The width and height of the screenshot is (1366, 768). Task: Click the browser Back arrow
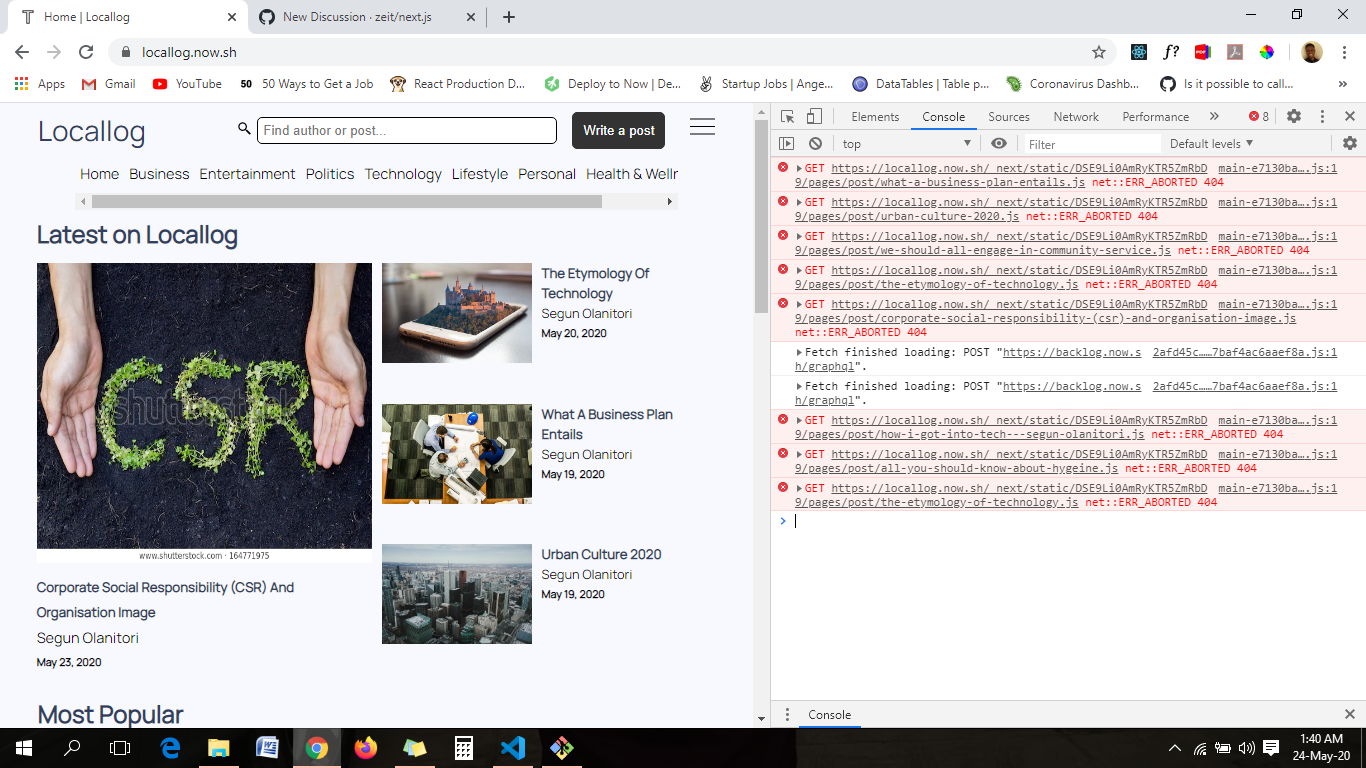pyautogui.click(x=22, y=52)
